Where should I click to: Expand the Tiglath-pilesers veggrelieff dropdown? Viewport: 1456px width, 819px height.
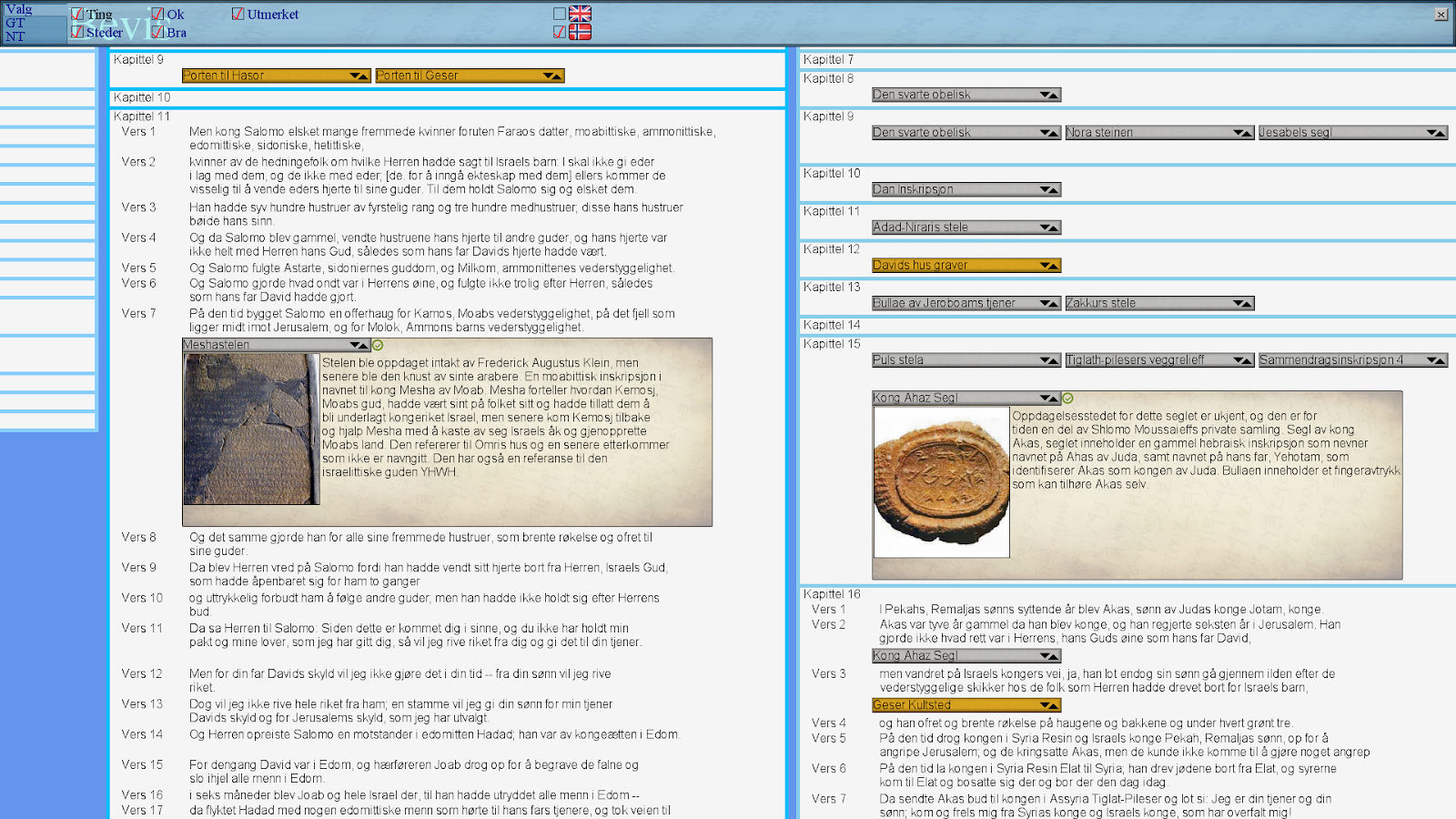tap(1159, 360)
